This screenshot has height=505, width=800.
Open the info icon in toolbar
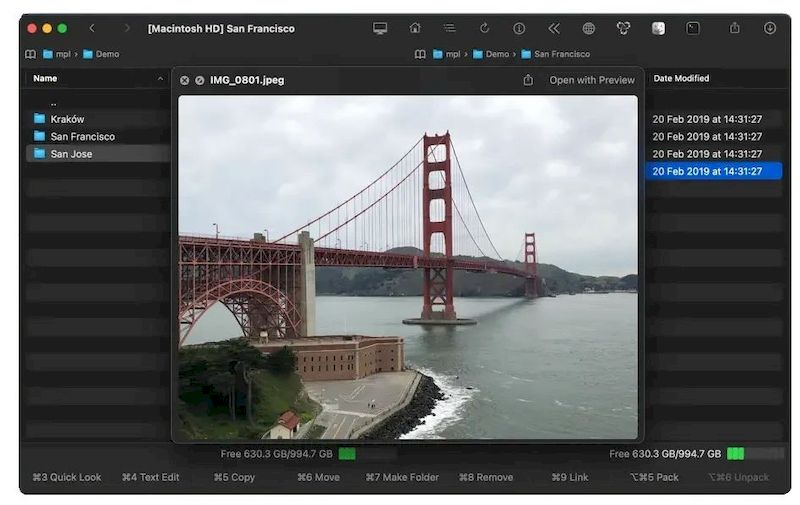519,28
